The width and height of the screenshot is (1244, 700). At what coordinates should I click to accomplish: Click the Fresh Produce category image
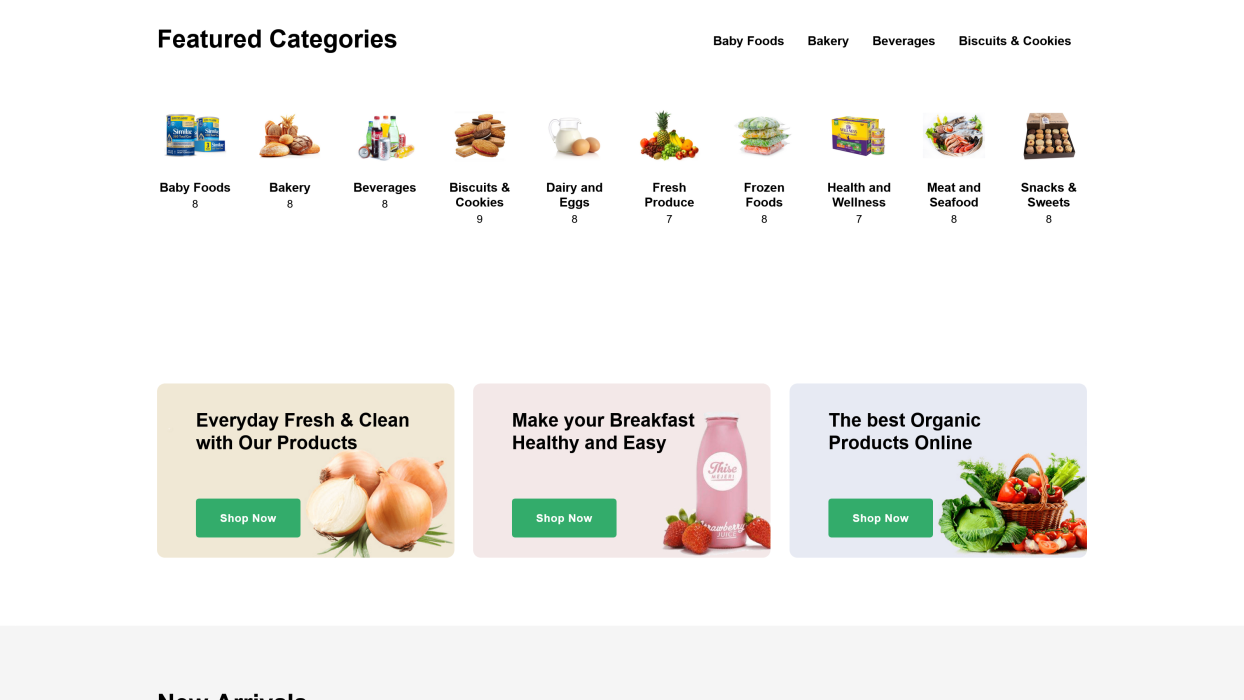coord(669,134)
